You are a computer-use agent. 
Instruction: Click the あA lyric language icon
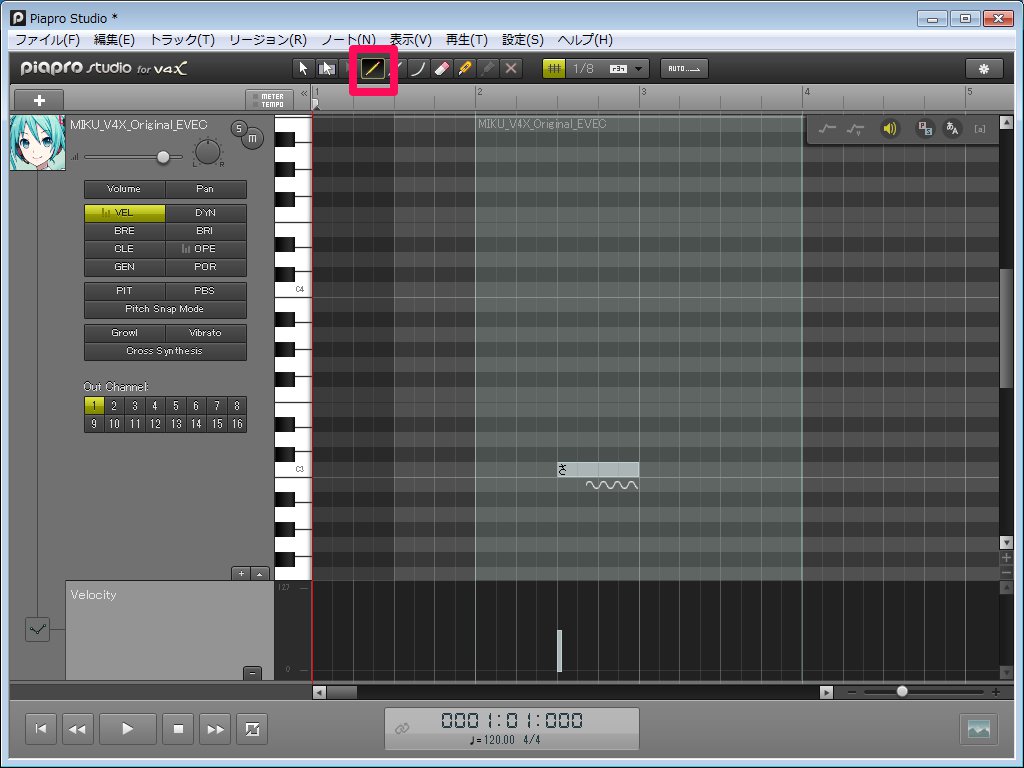pyautogui.click(x=952, y=129)
